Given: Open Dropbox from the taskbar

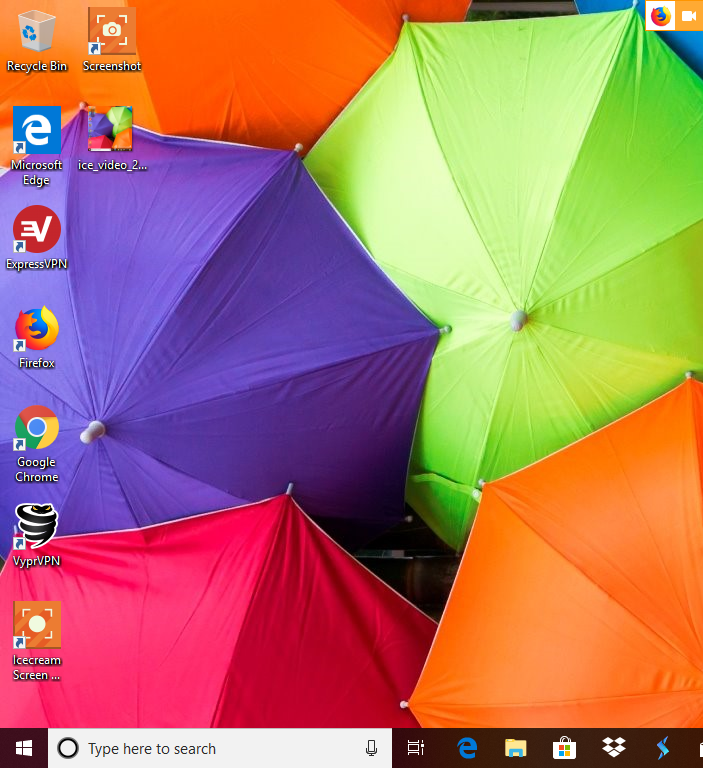Looking at the screenshot, I should [614, 747].
